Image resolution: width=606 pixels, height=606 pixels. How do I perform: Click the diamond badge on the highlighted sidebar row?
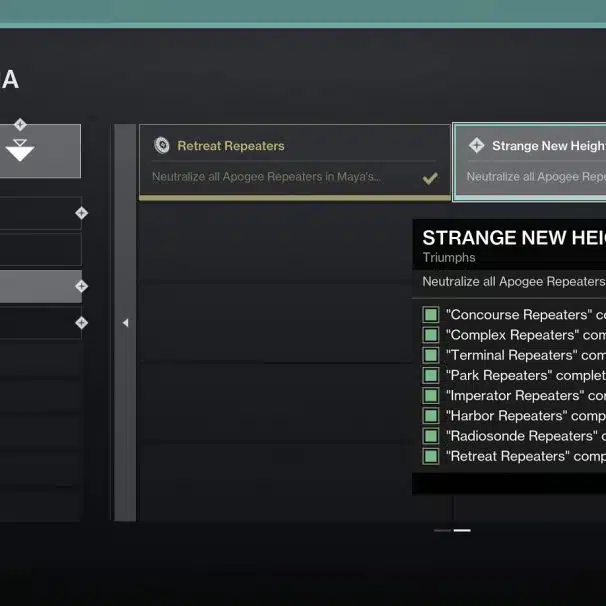pos(81,286)
